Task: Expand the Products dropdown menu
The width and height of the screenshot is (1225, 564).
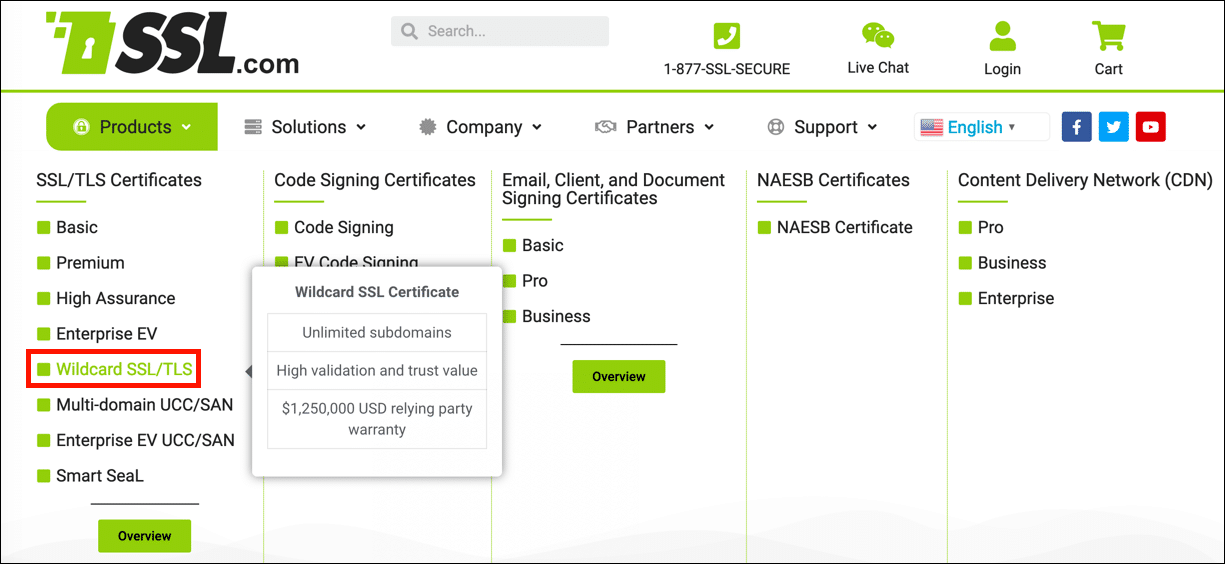Action: [133, 127]
